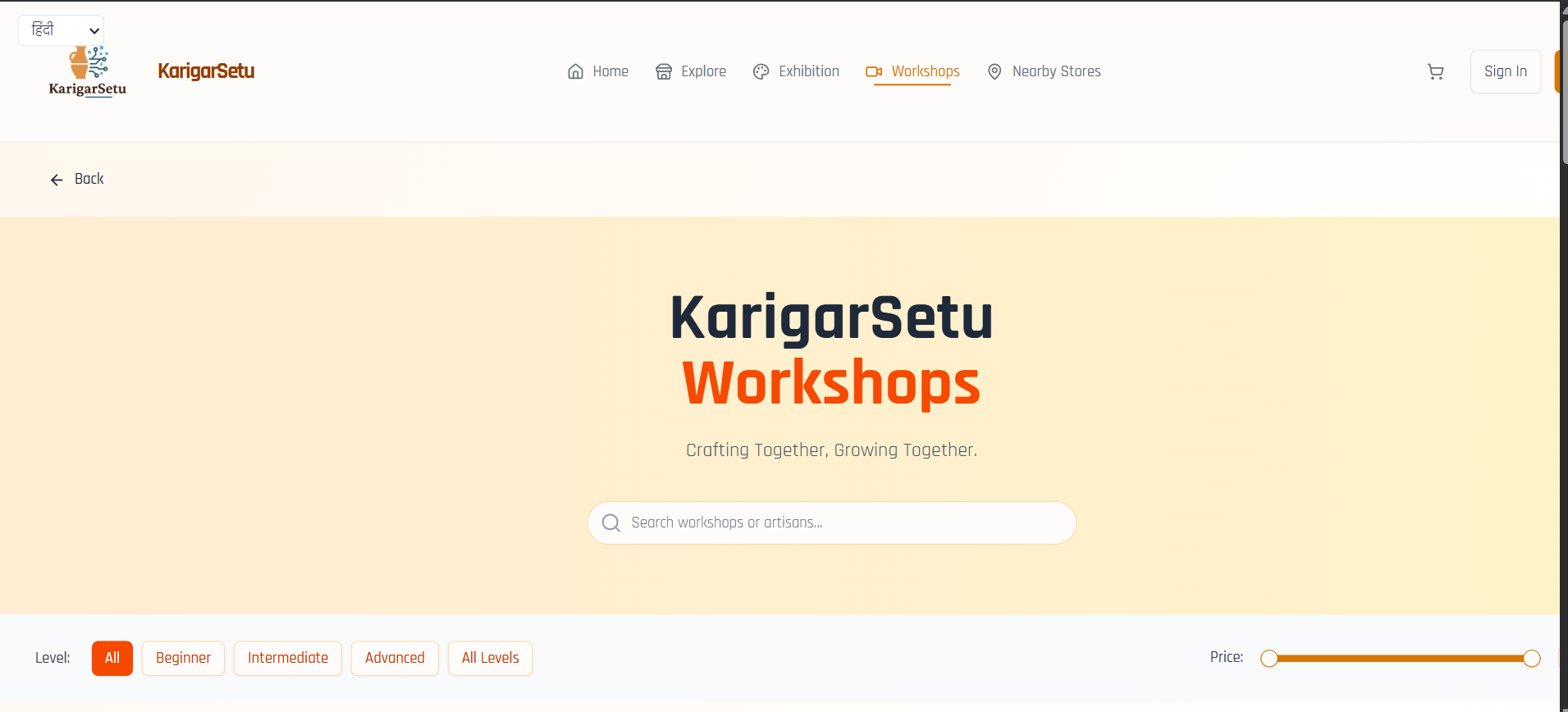The image size is (1568, 712).
Task: Click the Sign In button
Action: coord(1506,71)
